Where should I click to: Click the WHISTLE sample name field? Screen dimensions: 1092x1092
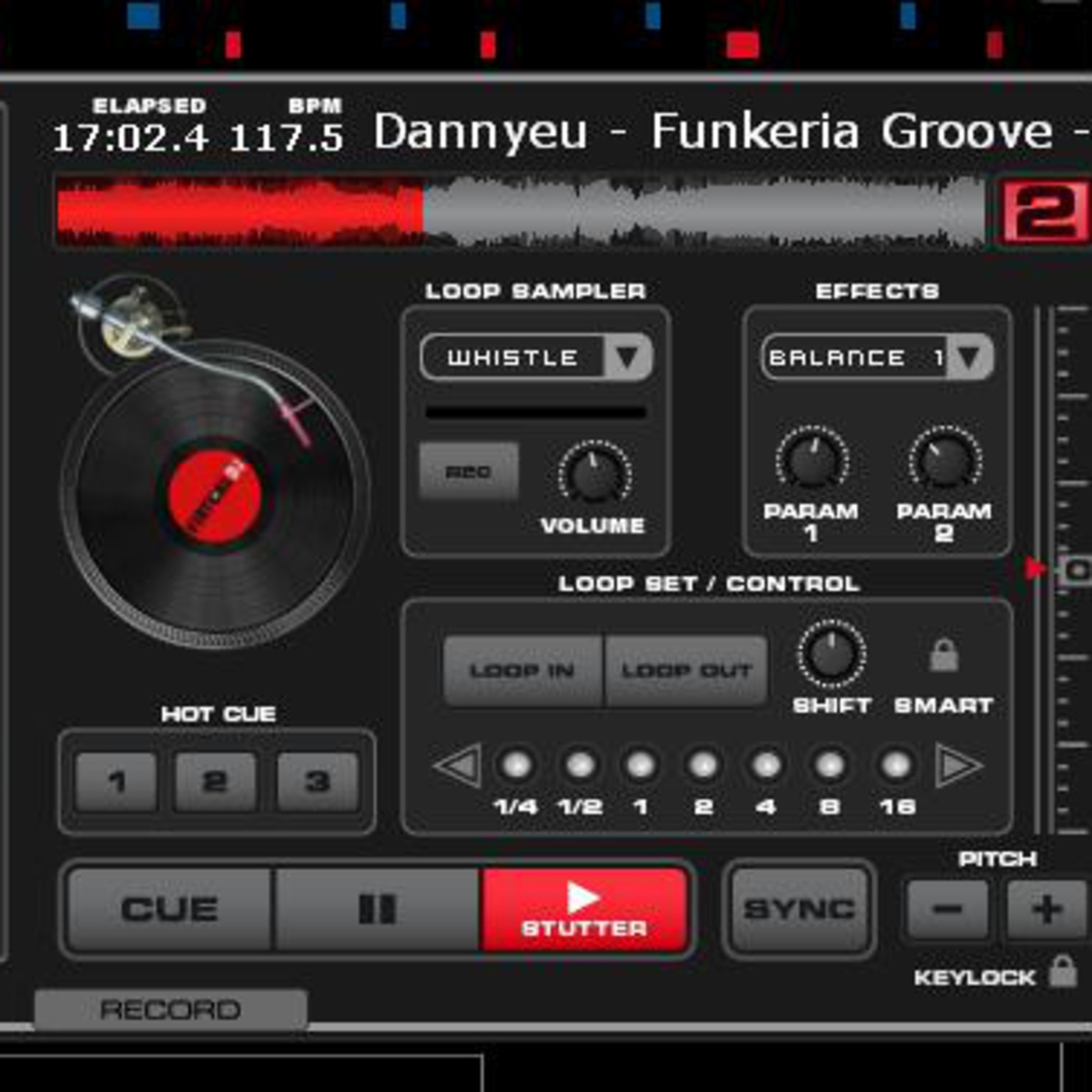tap(513, 357)
